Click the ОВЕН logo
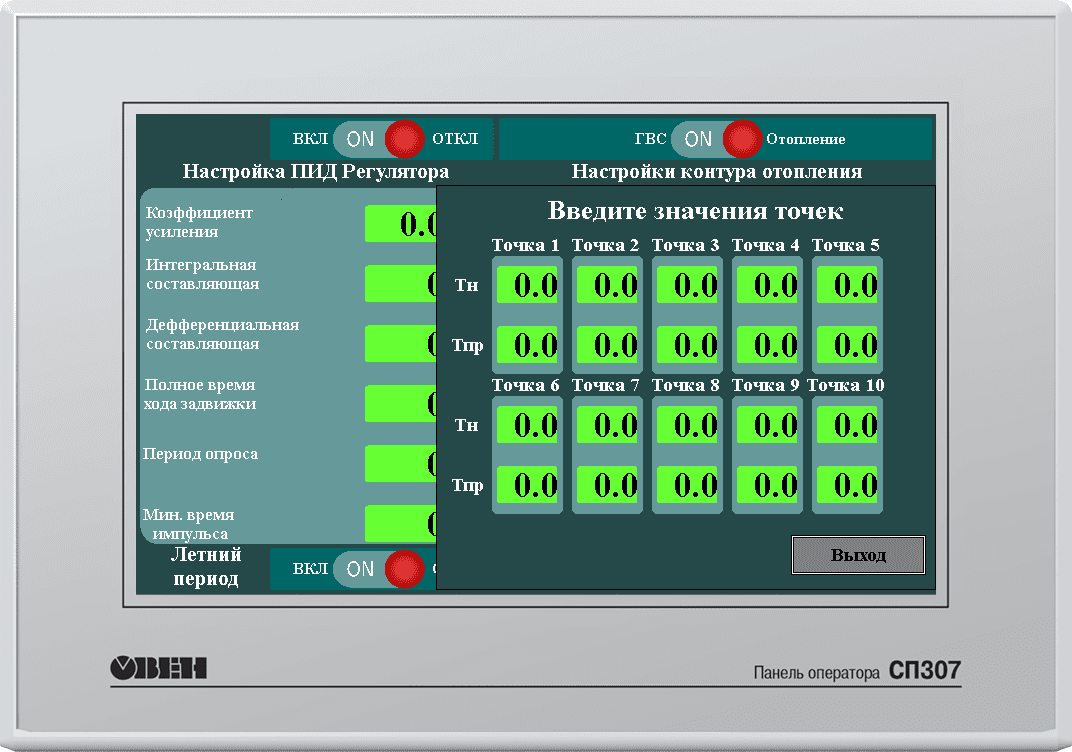The height and width of the screenshot is (752, 1072). [157, 668]
